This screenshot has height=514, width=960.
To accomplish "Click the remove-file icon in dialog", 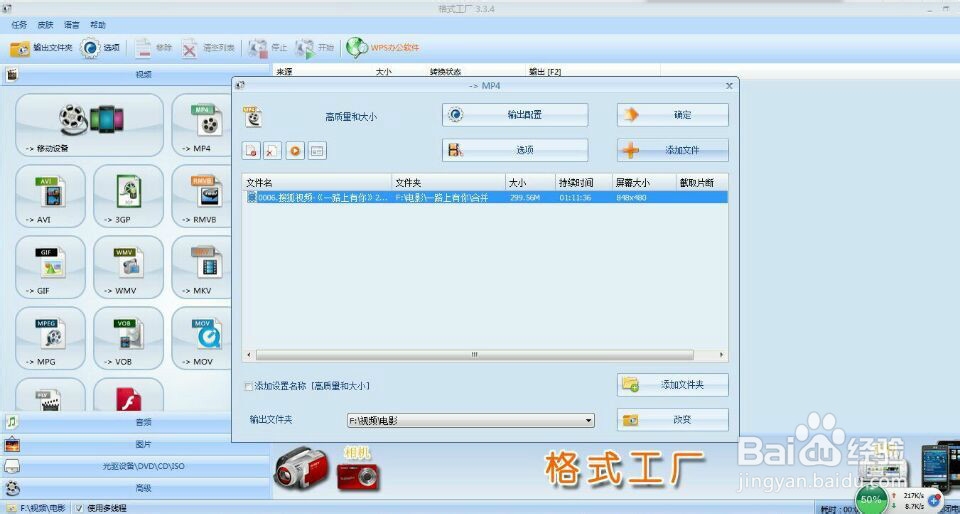I will (252, 151).
